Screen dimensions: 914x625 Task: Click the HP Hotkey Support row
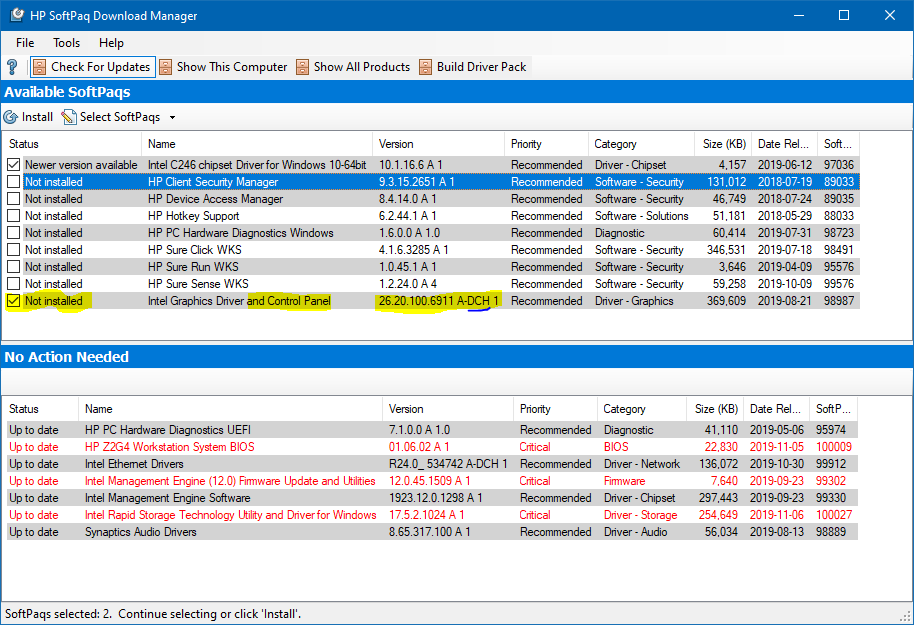pyautogui.click(x=194, y=215)
